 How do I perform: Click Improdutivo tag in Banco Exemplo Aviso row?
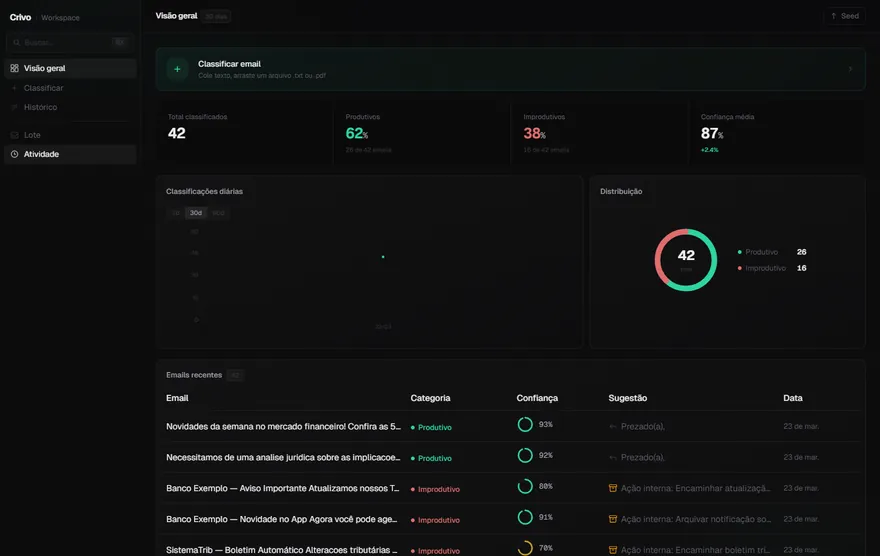(x=435, y=489)
